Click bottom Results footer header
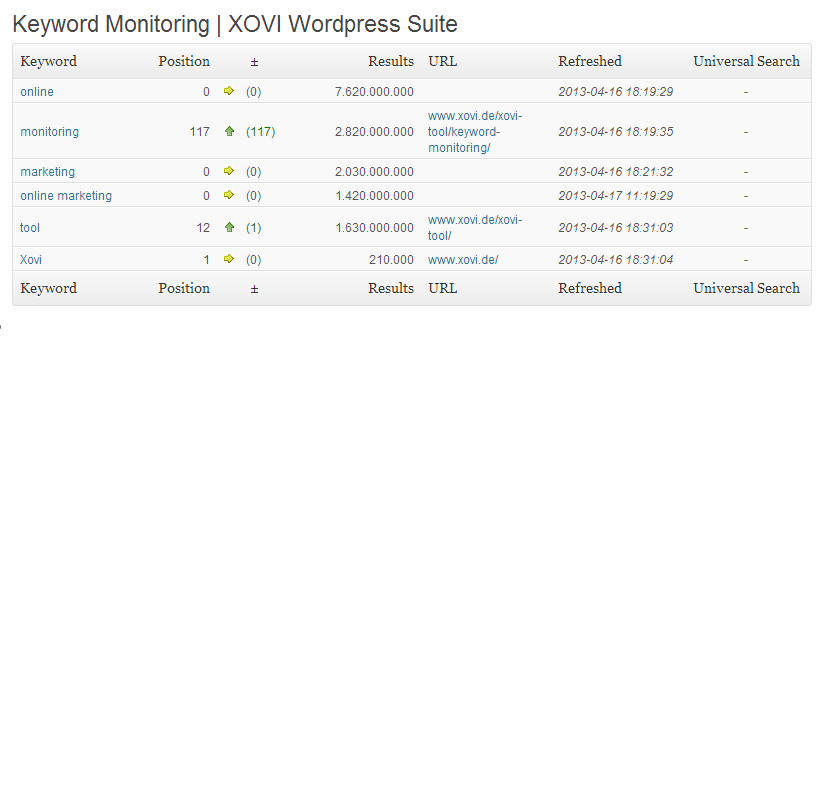Image resolution: width=824 pixels, height=786 pixels. [390, 288]
